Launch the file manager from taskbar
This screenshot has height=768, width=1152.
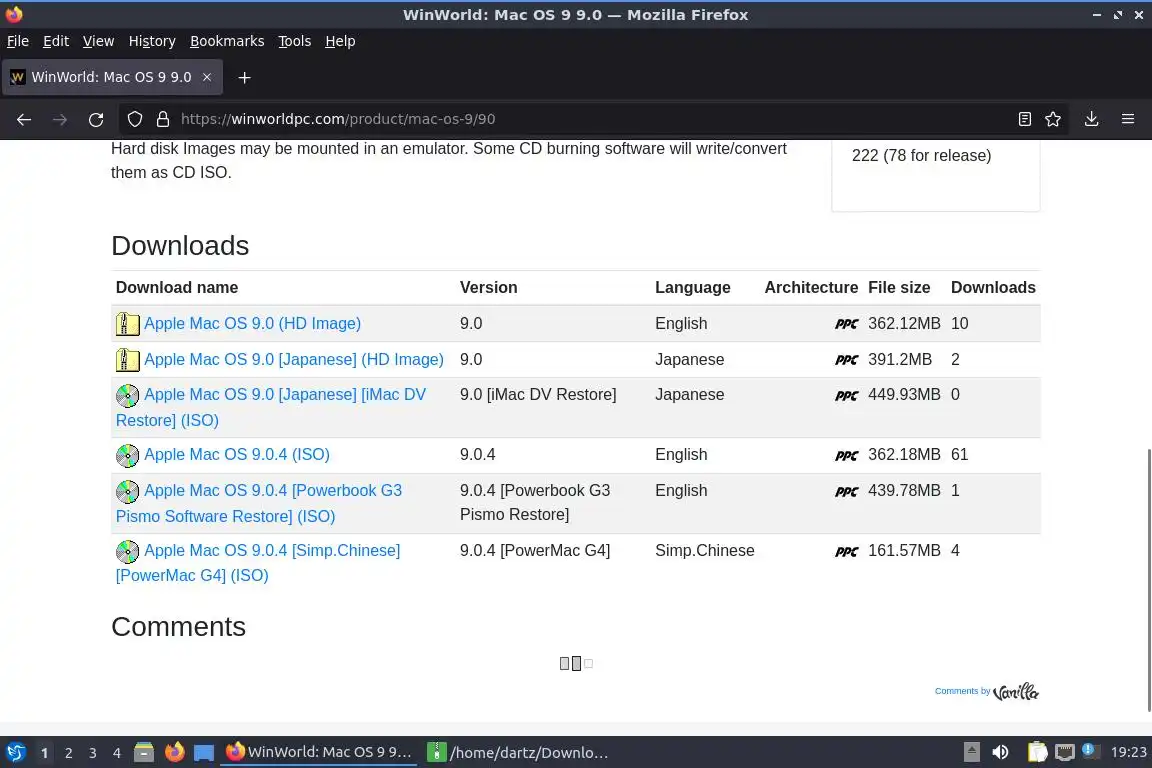[144, 753]
